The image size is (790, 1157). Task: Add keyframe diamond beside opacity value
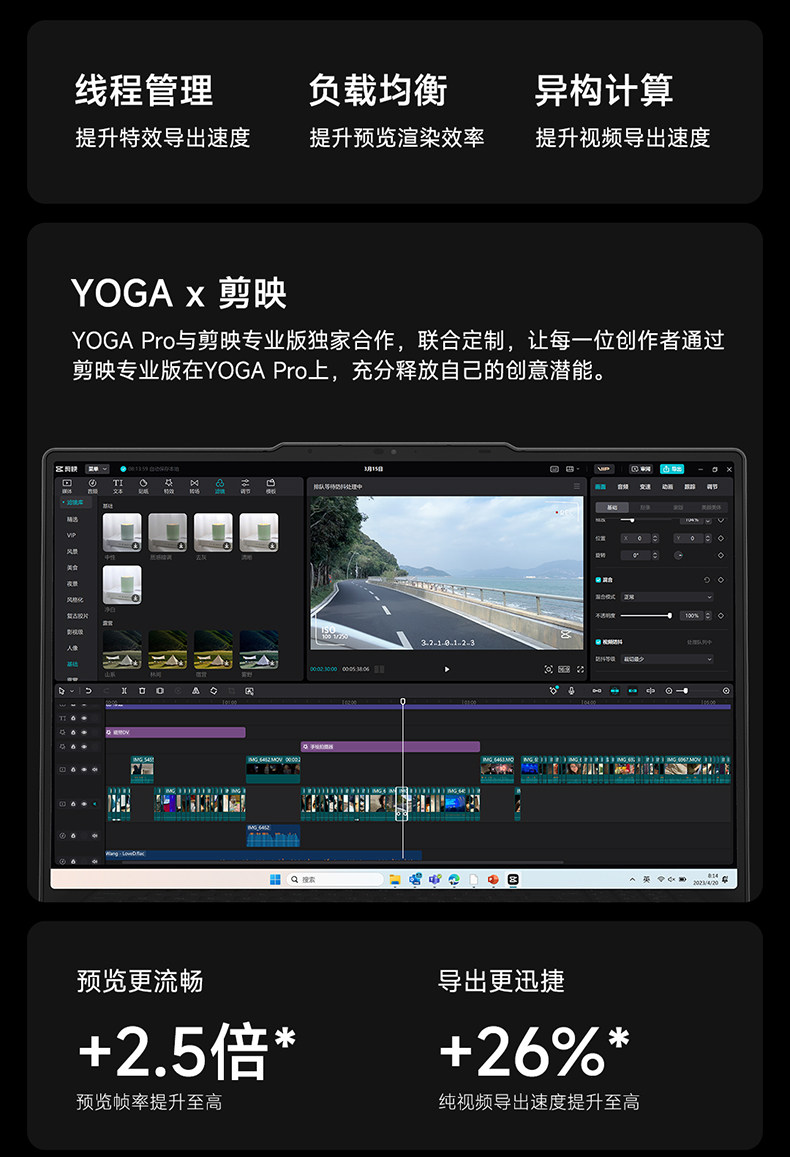tap(721, 615)
